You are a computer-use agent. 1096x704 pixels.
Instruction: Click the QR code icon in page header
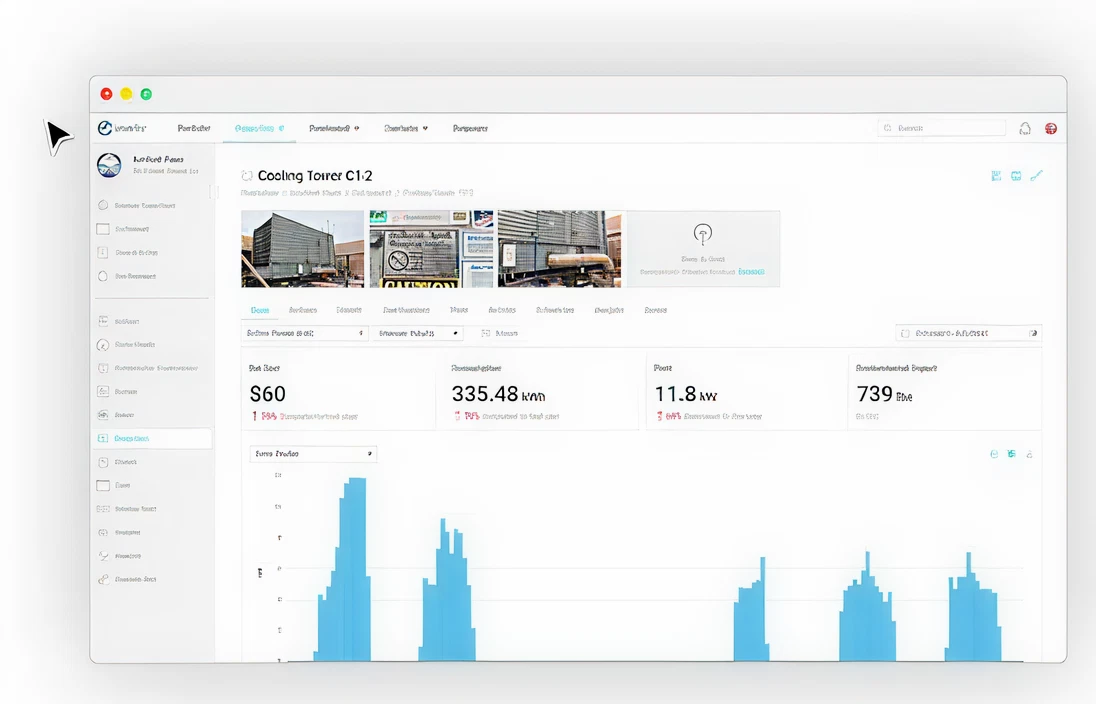click(996, 176)
